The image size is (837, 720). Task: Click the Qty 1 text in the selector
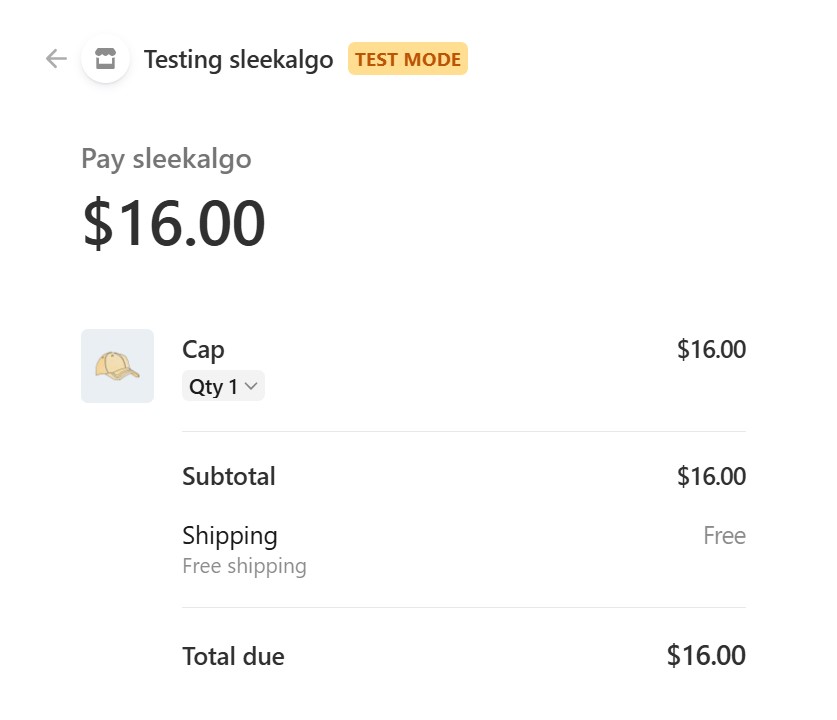point(213,387)
